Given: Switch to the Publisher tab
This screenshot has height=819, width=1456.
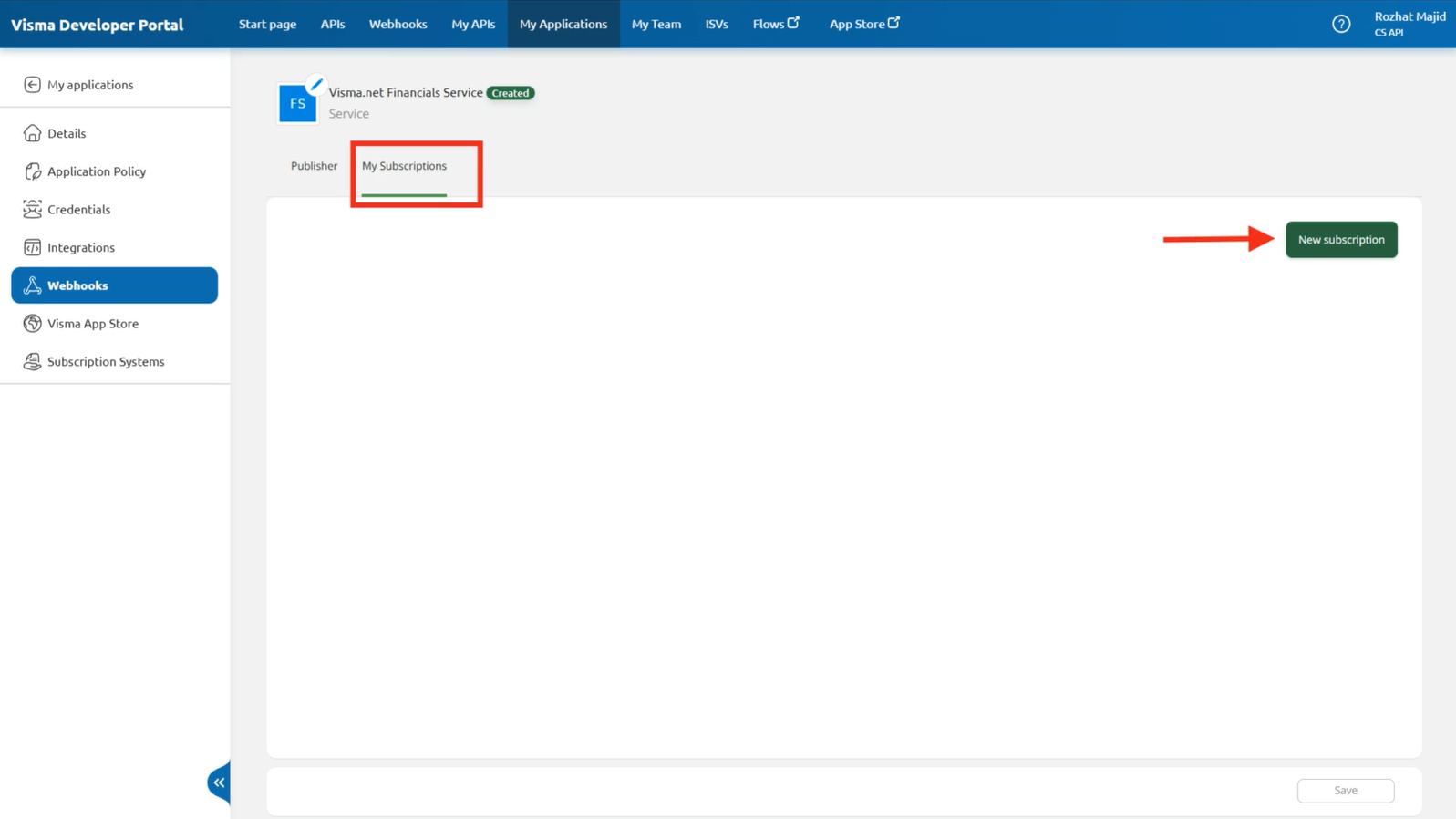Looking at the screenshot, I should point(314,166).
